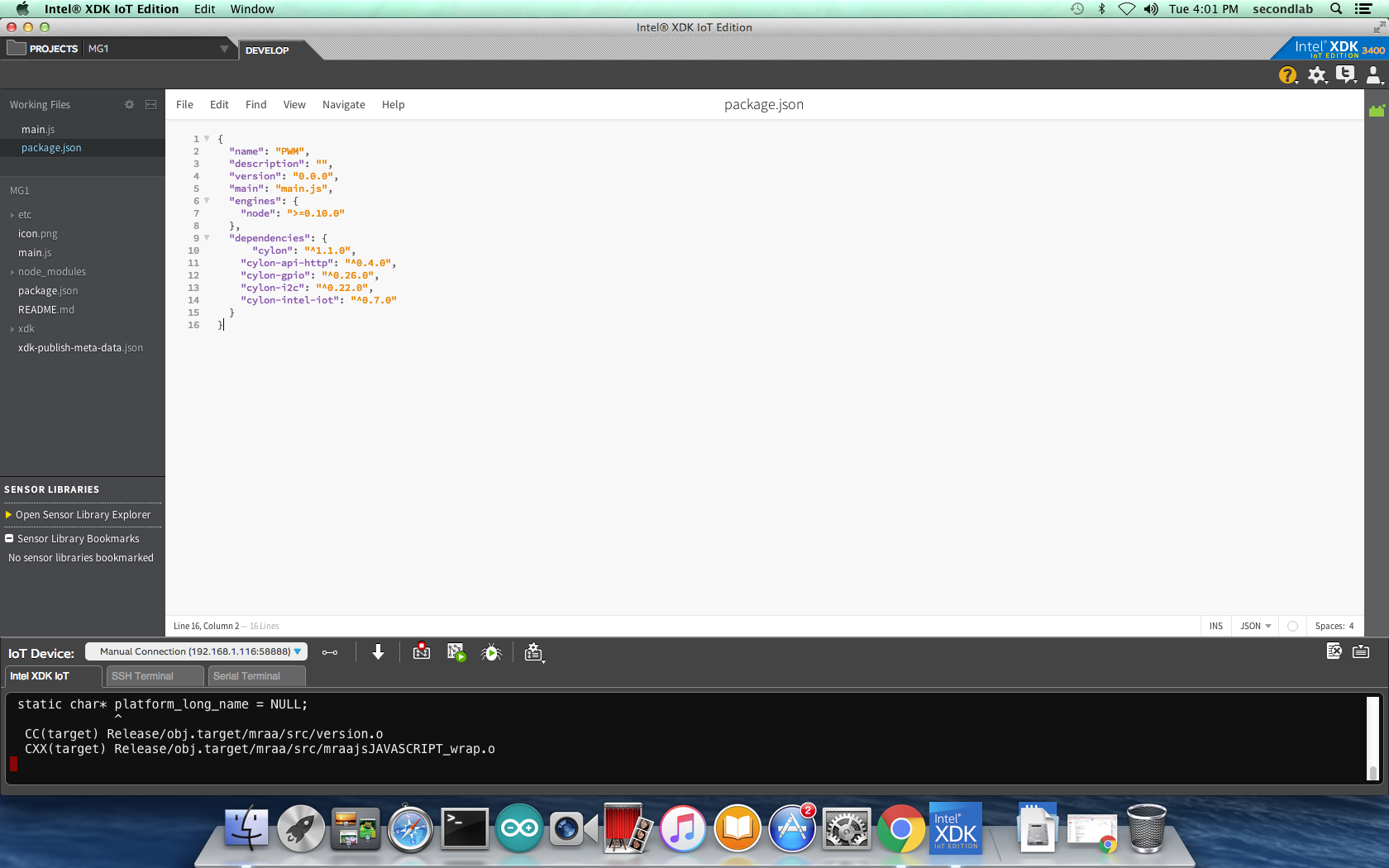
Task: Switch to the SSH Terminal tab
Action: click(155, 676)
